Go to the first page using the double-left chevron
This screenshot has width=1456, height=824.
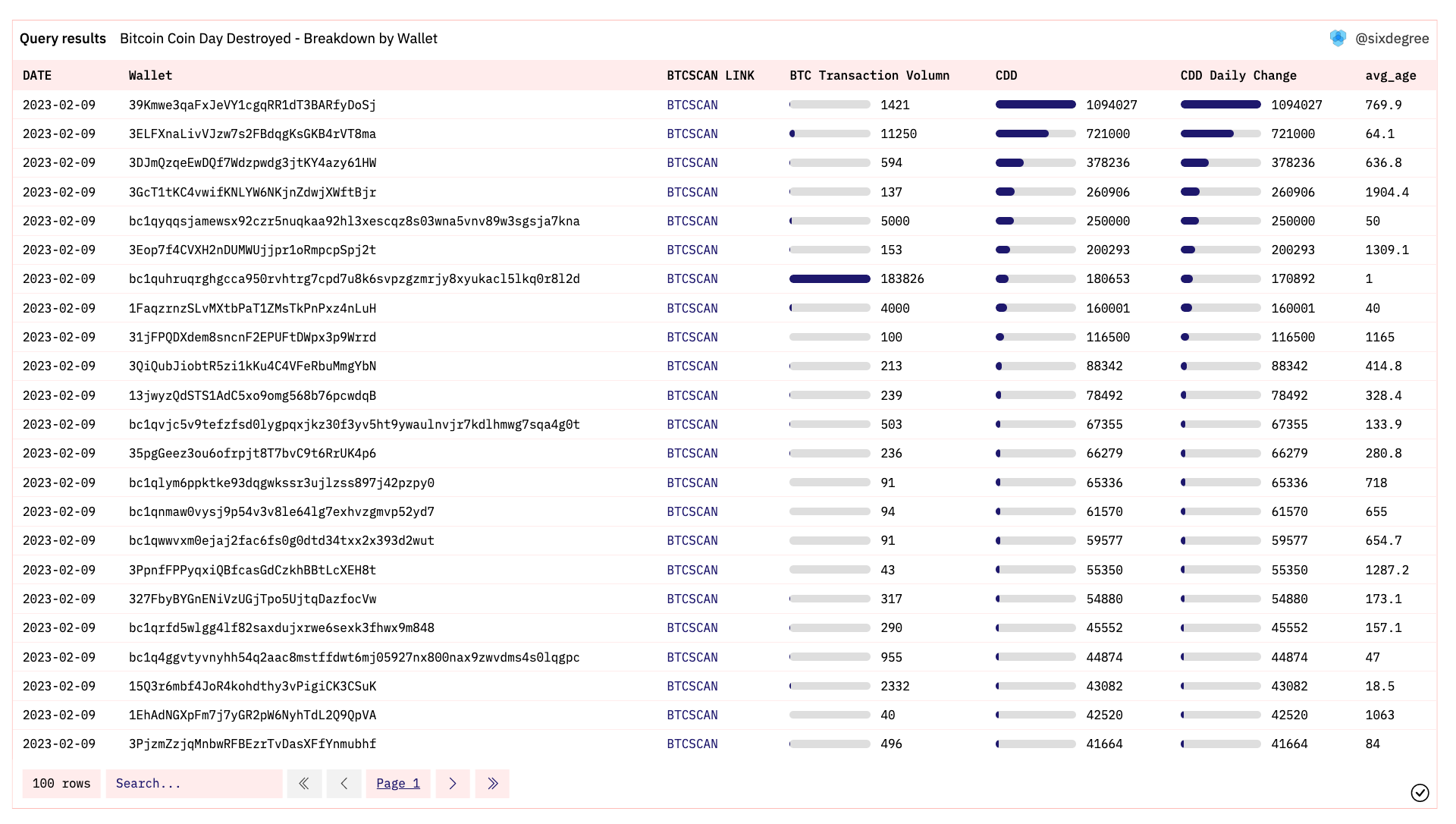304,784
